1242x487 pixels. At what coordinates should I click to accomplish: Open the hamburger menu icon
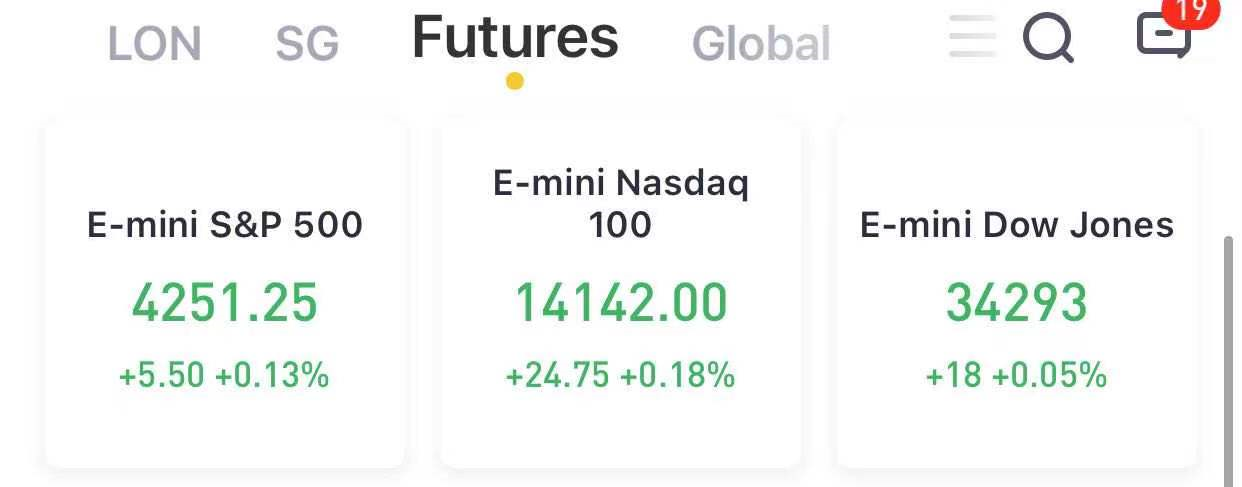point(972,37)
